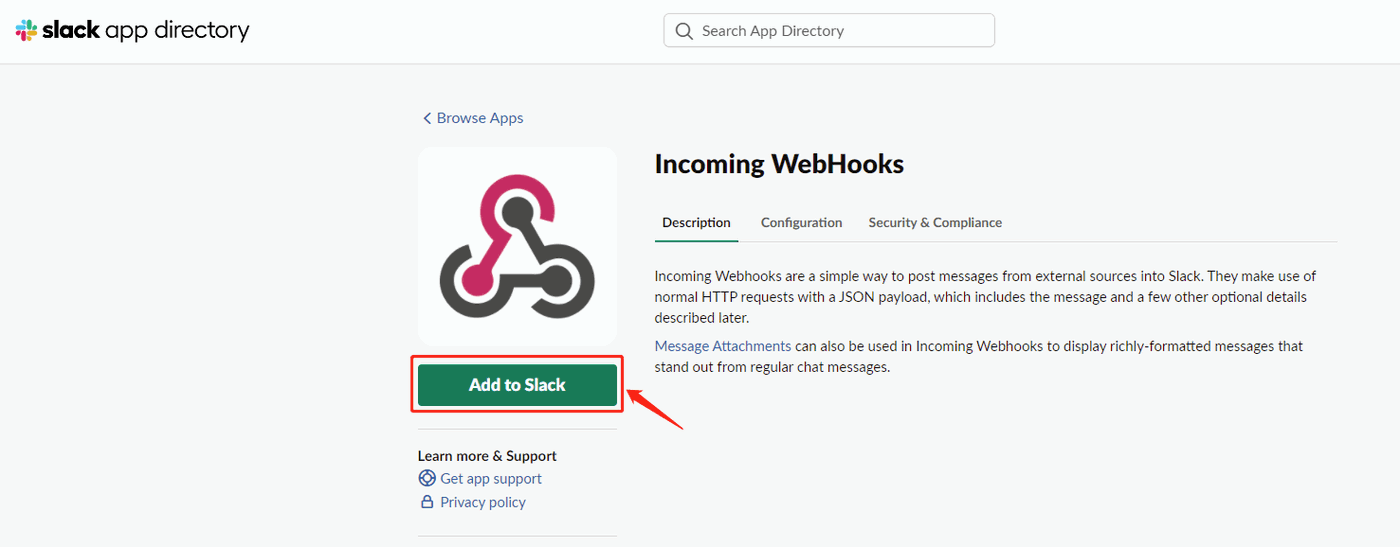Open the Privacy policy link

[483, 502]
